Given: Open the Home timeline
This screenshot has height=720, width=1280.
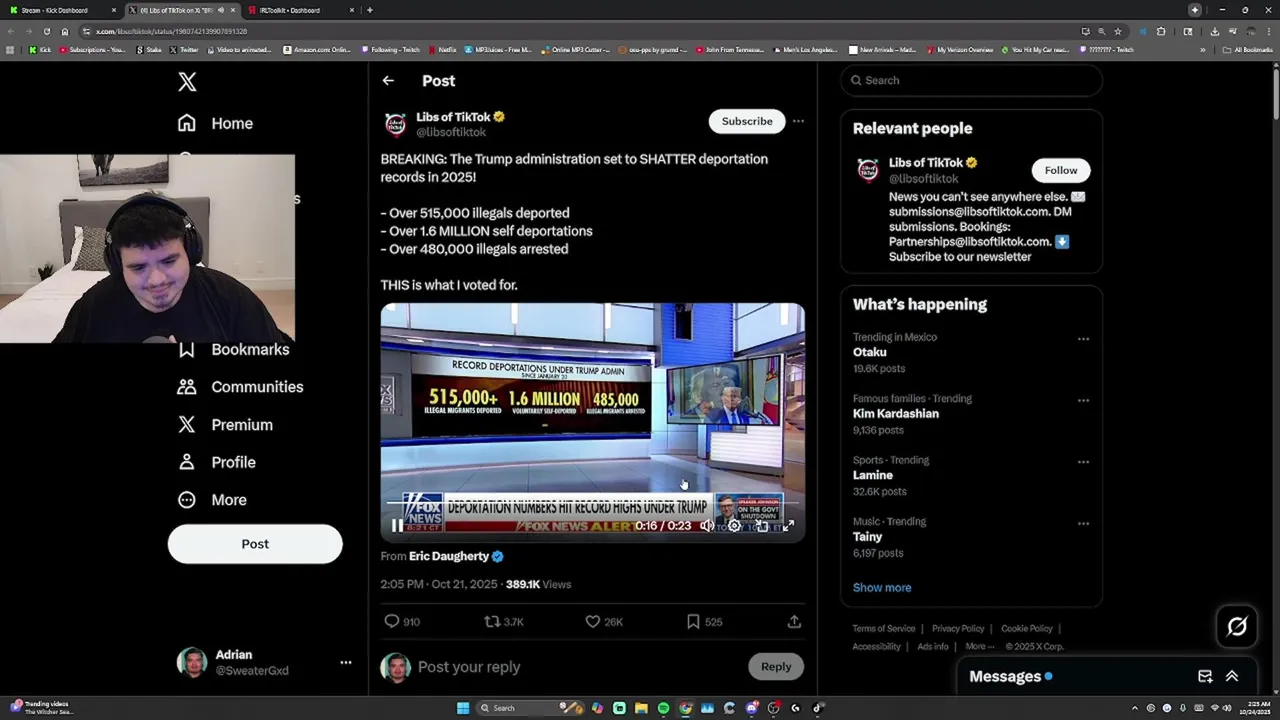Looking at the screenshot, I should pyautogui.click(x=215, y=123).
